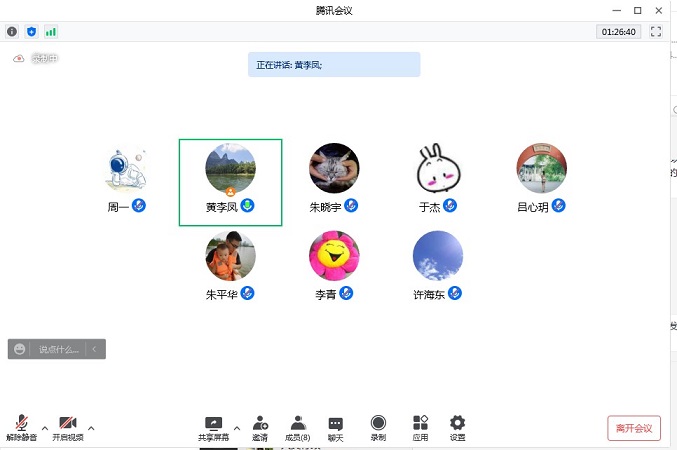Type in the 说点什么 input field

[x=58, y=349]
